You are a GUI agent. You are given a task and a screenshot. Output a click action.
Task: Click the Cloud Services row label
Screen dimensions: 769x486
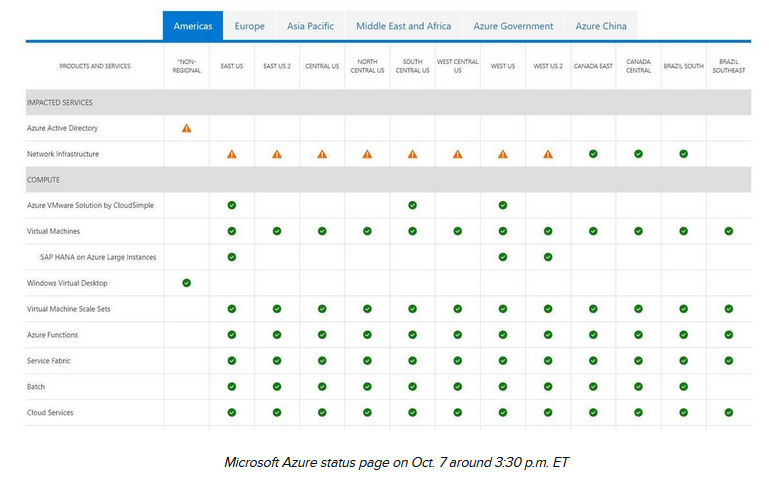pos(50,412)
